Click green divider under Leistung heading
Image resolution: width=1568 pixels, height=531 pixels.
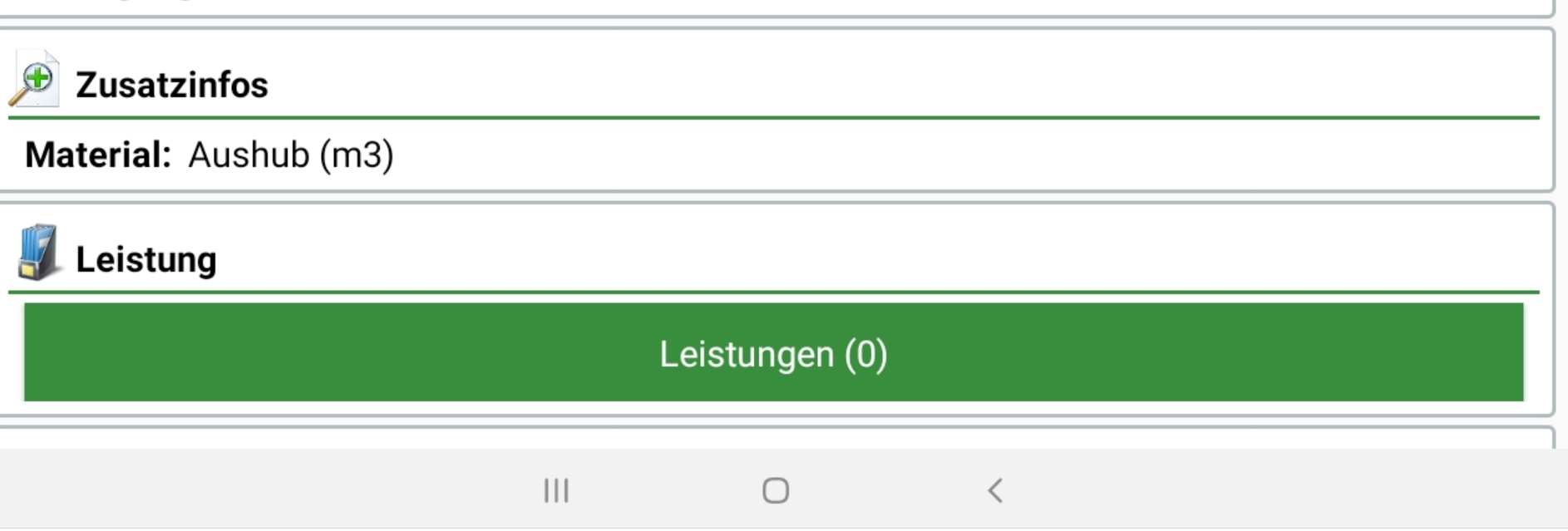point(773,292)
